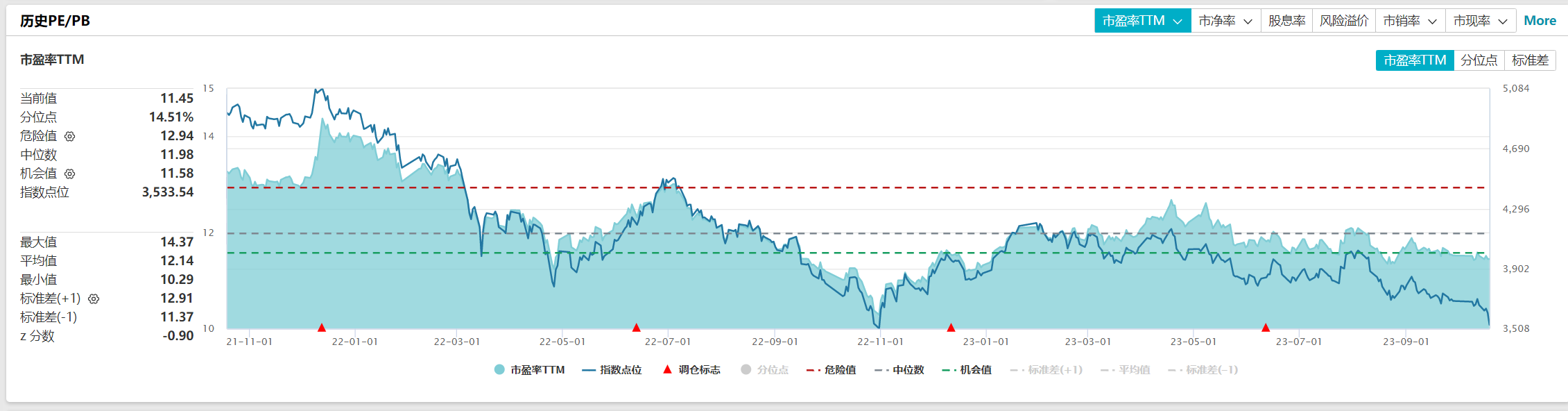Viewport: 1568px width, 411px height.
Task: Hide the 危险值 dashed line via legend
Action: click(831, 370)
